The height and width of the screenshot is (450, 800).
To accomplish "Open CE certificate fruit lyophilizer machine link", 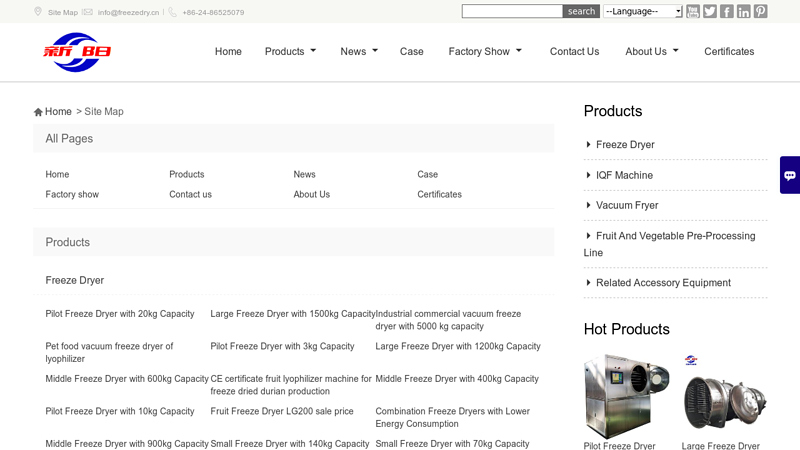I will (x=291, y=385).
